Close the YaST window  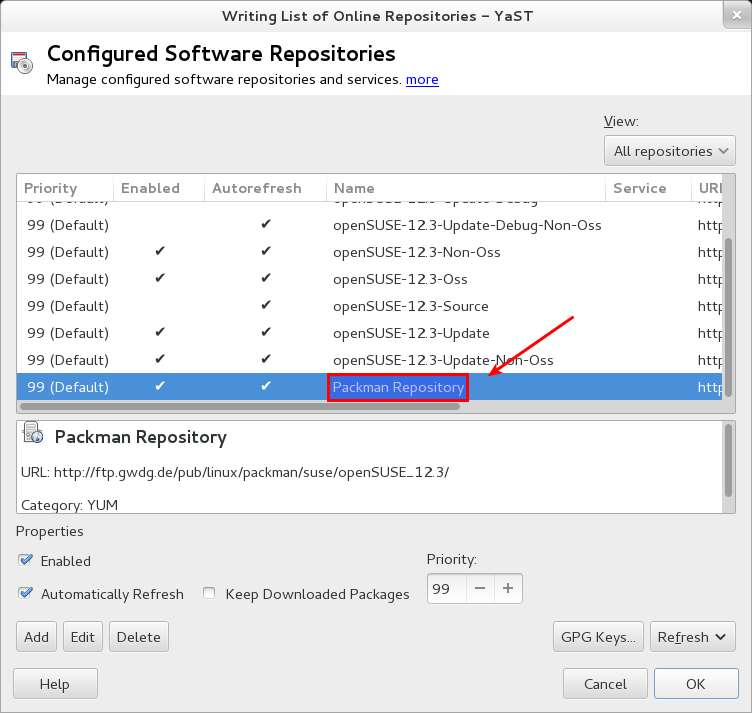tap(737, 16)
